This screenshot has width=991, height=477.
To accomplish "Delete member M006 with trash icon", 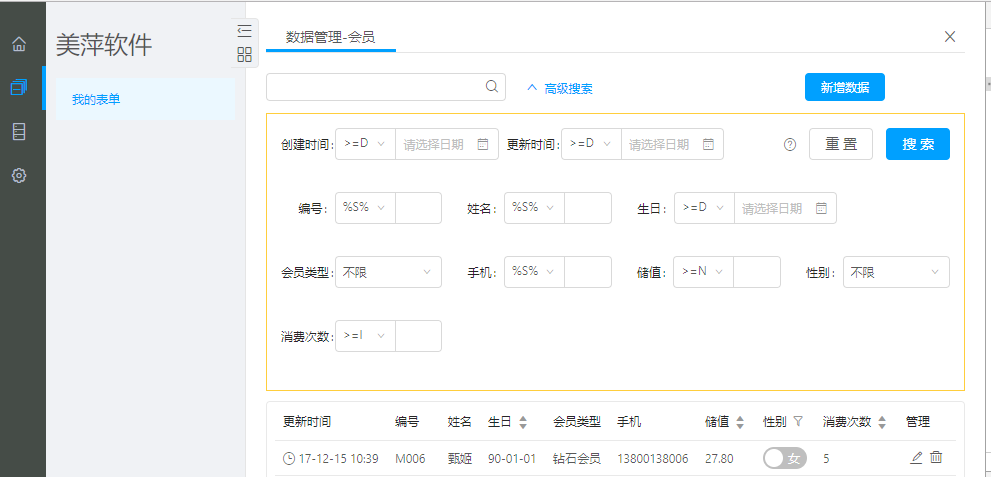I will (x=937, y=457).
